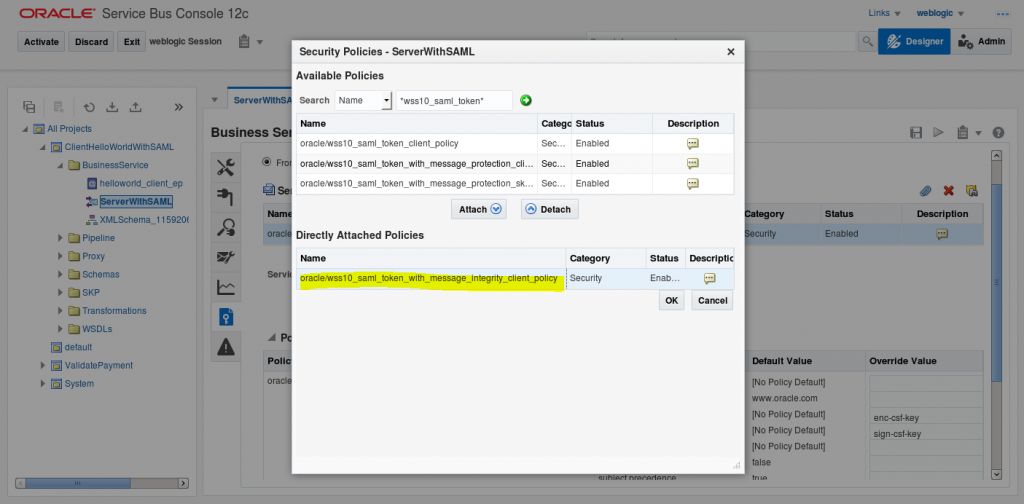Select helloworld_client_ep tree item

[x=140, y=183]
